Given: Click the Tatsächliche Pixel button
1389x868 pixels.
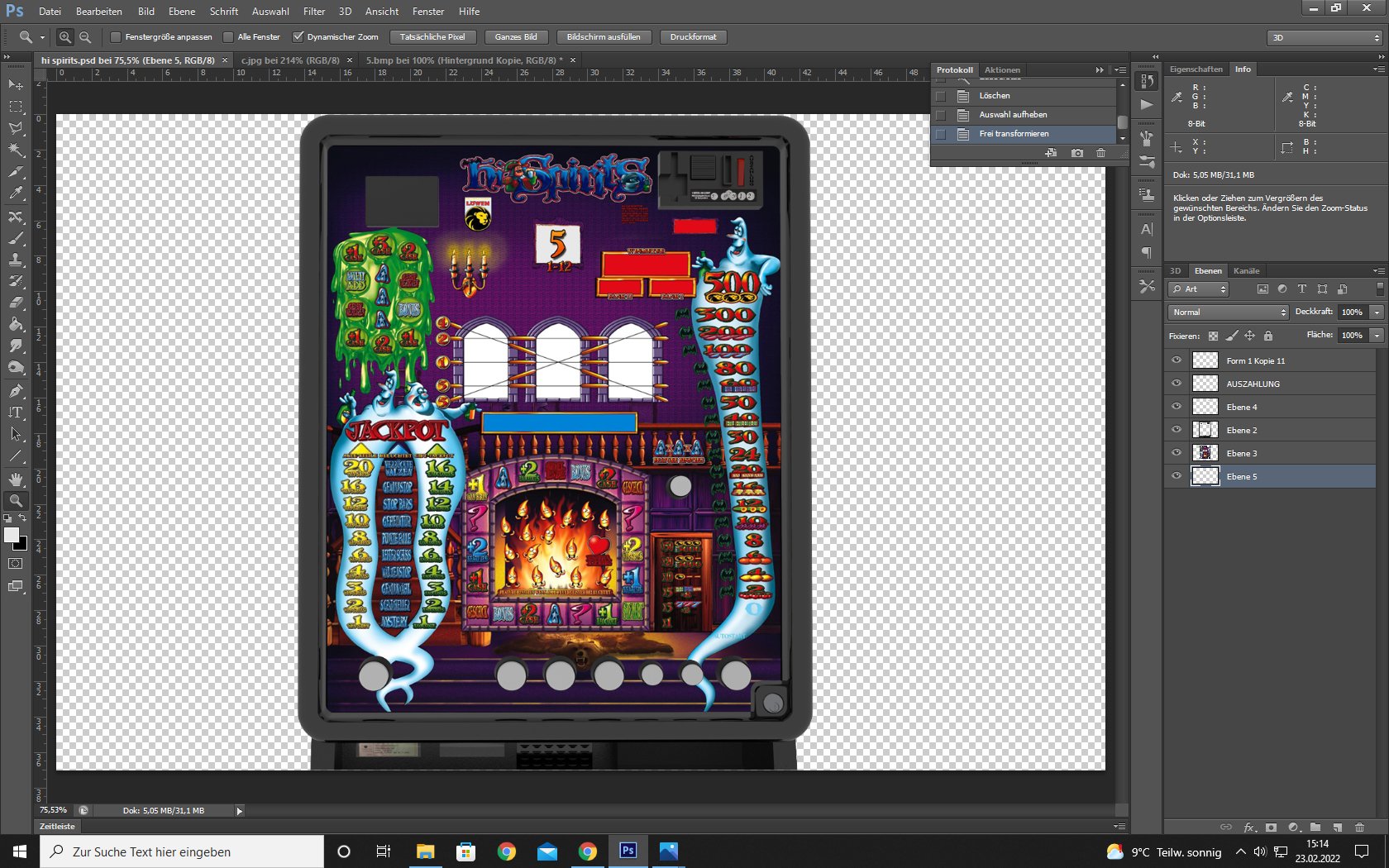Looking at the screenshot, I should click(432, 37).
